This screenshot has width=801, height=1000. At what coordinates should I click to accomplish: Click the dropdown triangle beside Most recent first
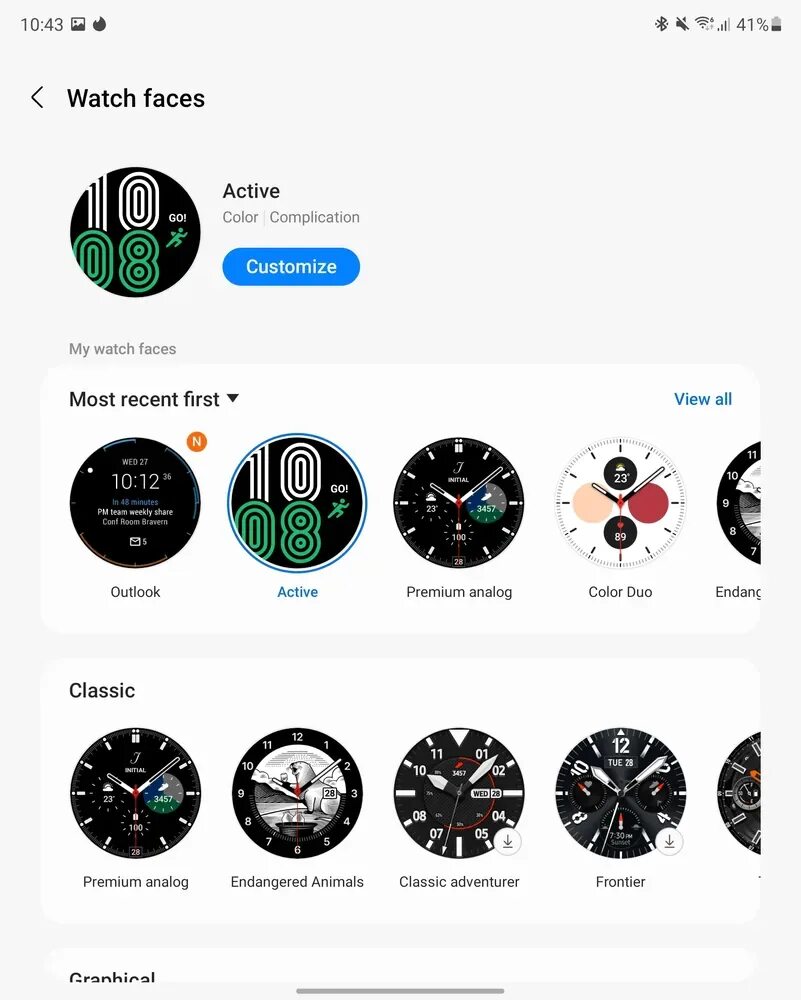pos(233,398)
